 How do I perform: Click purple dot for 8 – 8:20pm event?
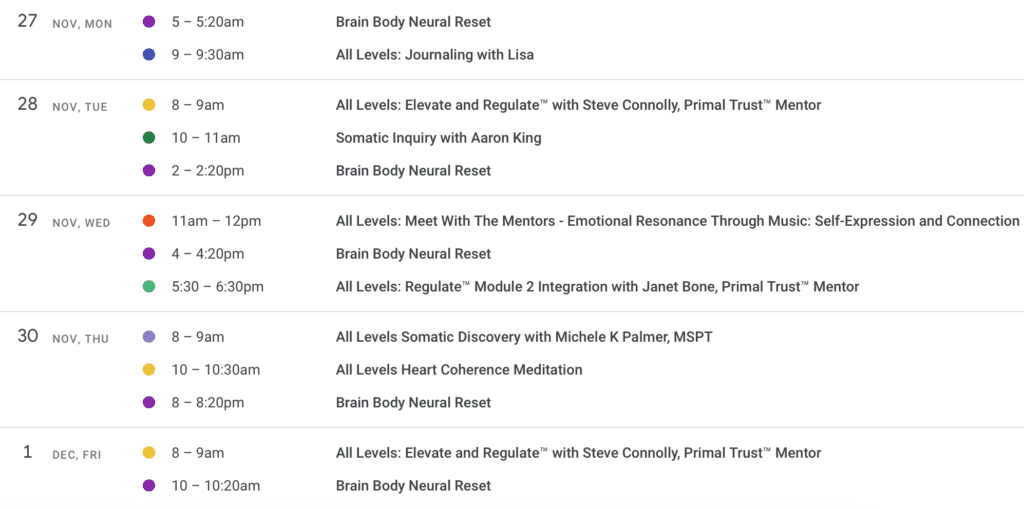[x=149, y=402]
